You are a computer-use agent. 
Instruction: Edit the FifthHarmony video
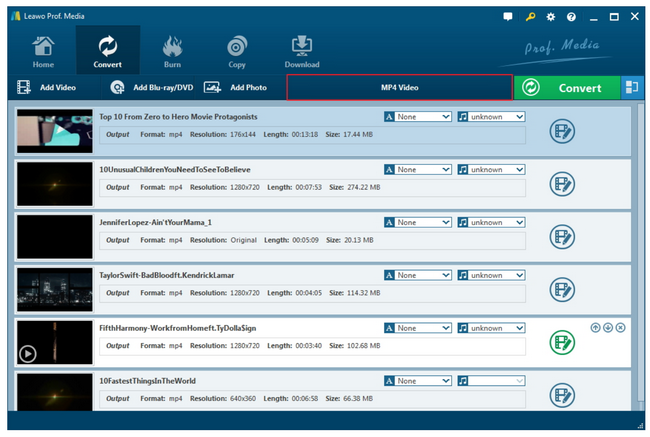point(562,342)
